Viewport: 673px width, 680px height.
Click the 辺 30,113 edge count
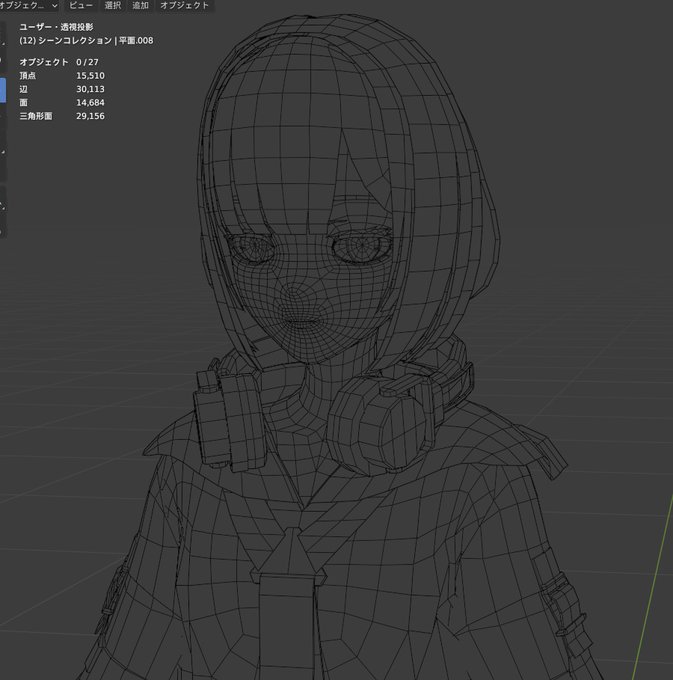pos(62,89)
